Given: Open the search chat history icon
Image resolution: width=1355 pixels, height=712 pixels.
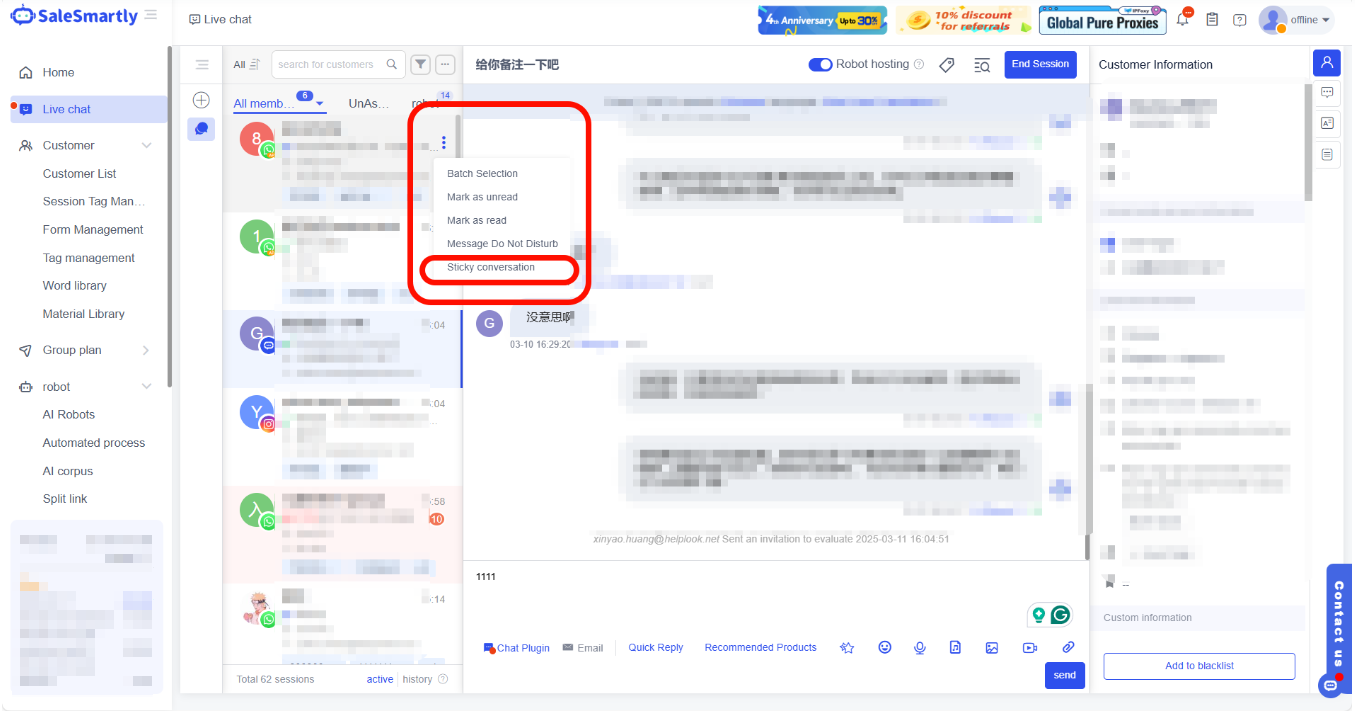Looking at the screenshot, I should pyautogui.click(x=982, y=65).
